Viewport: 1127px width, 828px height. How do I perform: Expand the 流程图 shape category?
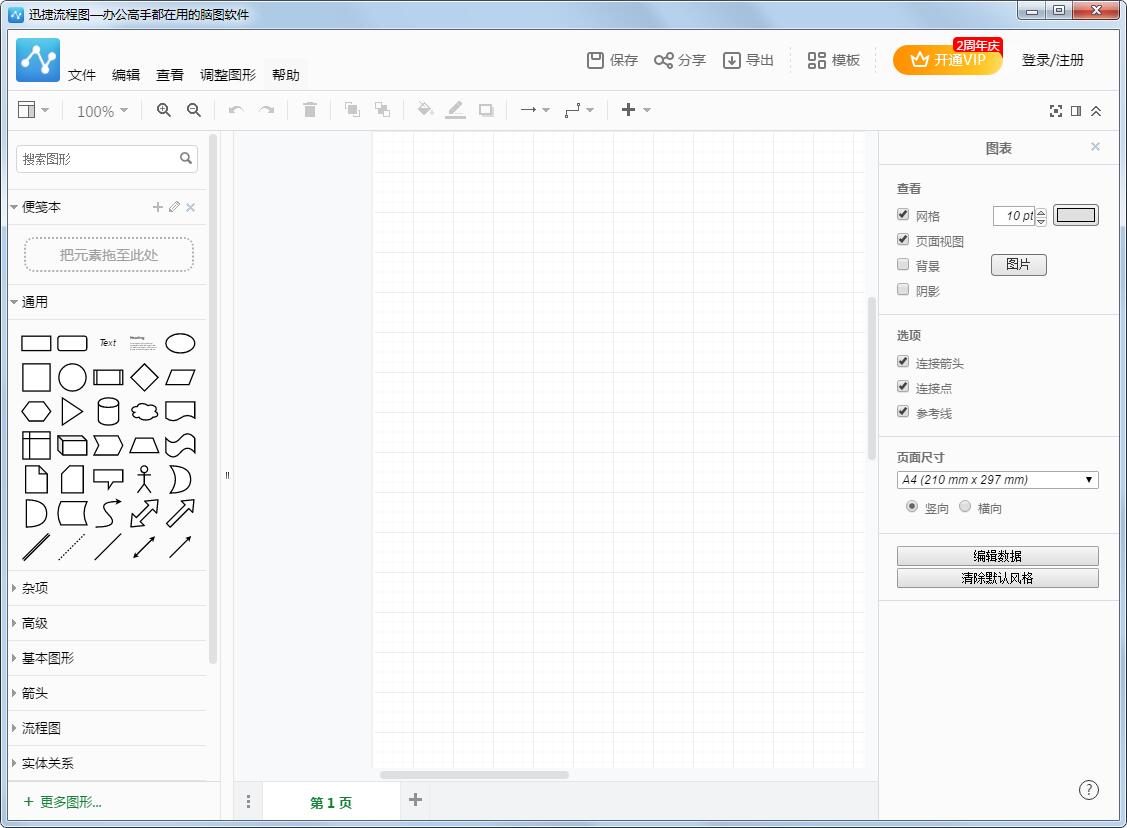108,728
